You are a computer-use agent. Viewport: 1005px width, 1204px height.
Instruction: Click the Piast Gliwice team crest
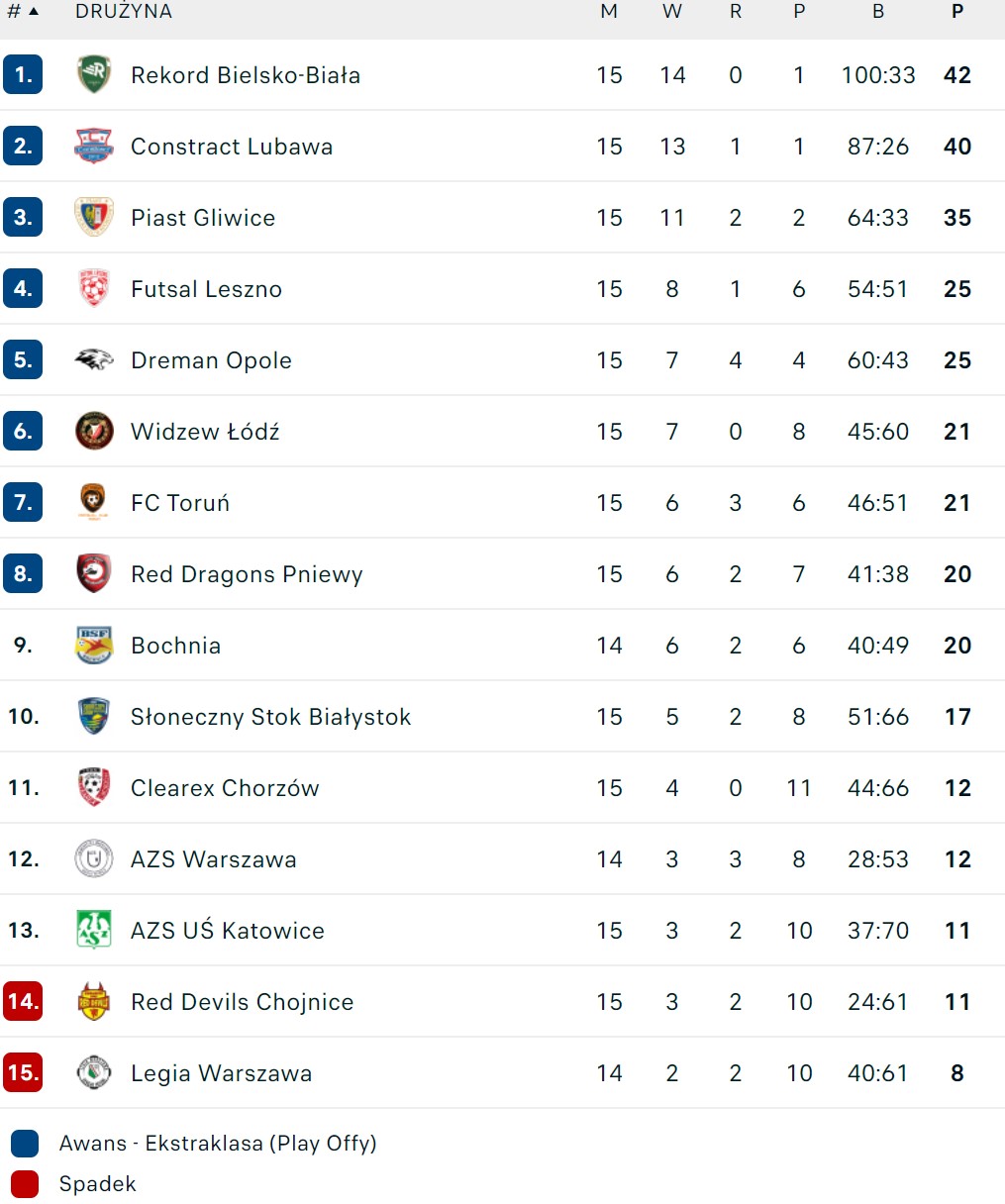click(x=94, y=218)
